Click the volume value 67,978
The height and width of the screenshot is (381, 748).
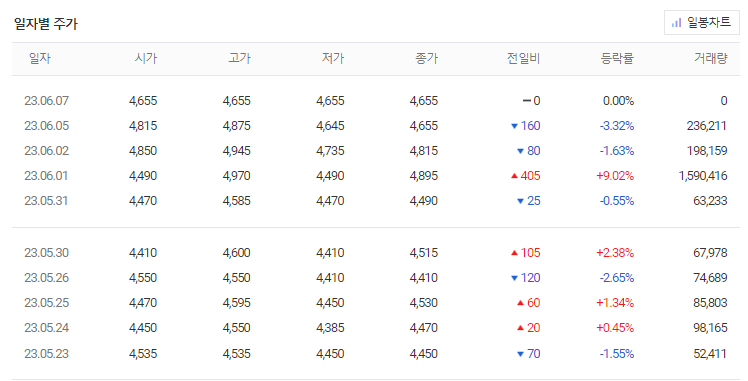click(x=710, y=253)
